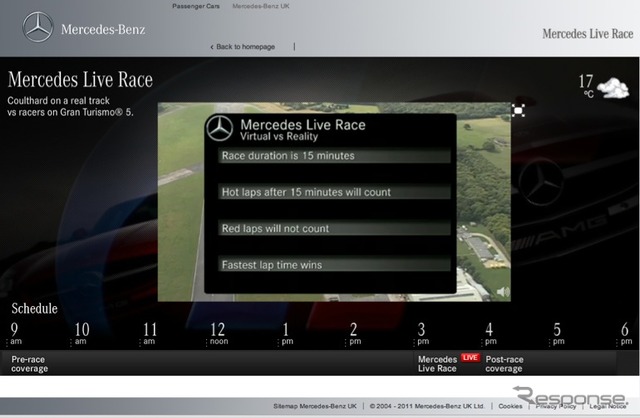This screenshot has width=640, height=418.
Task: Click 'Red laps will not count' row
Action: pyautogui.click(x=334, y=229)
